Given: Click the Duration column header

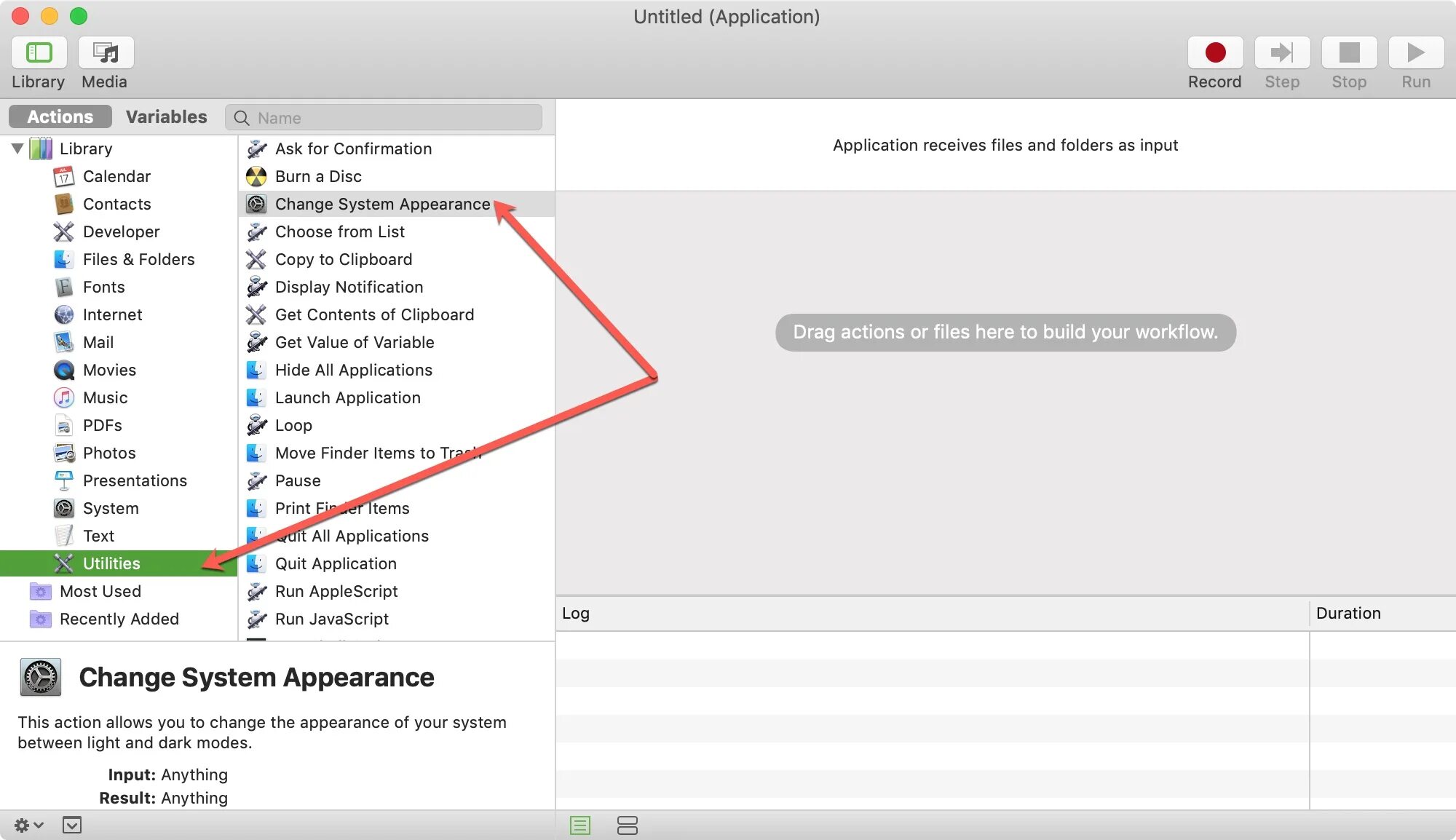Looking at the screenshot, I should [x=1348, y=613].
